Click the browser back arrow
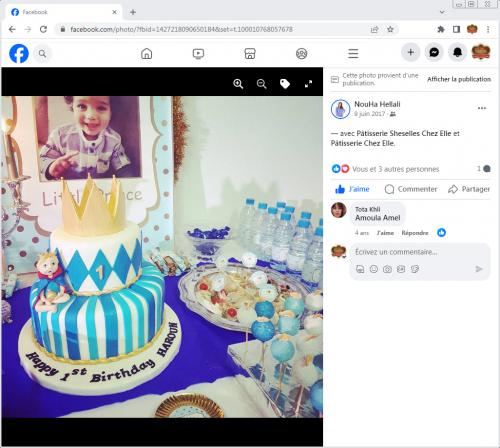 [x=12, y=29]
